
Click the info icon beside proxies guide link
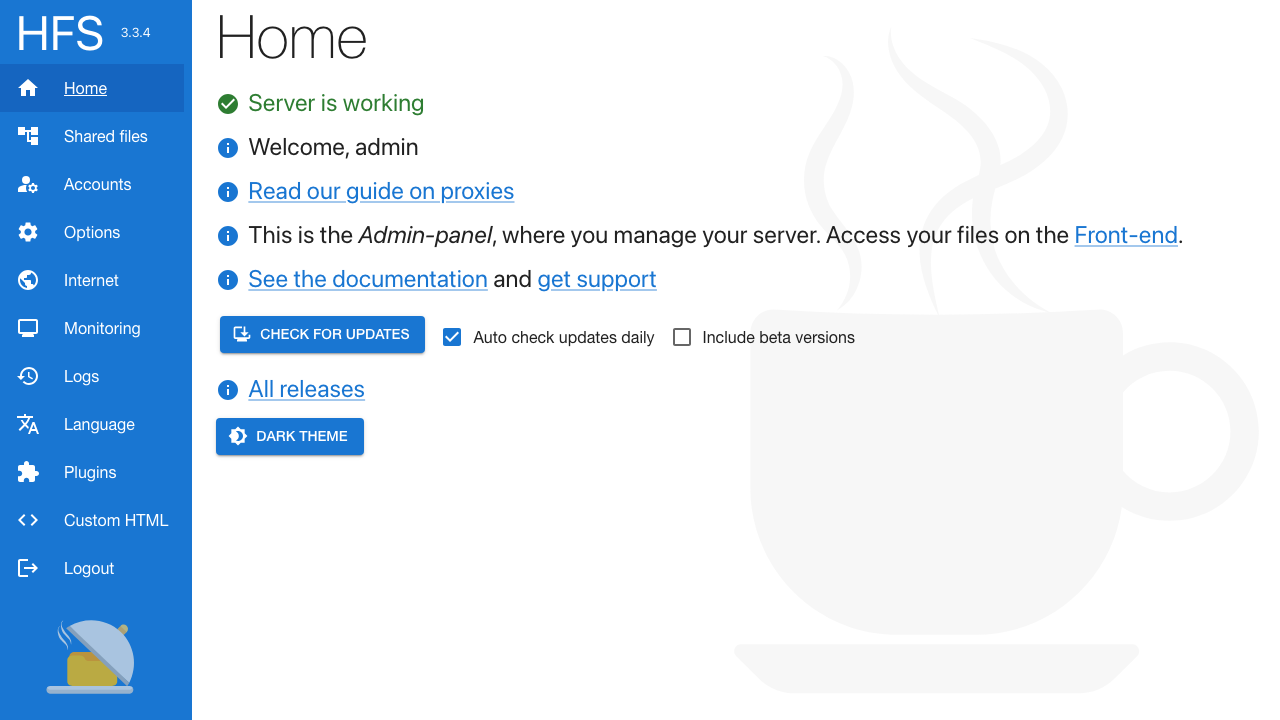228,192
